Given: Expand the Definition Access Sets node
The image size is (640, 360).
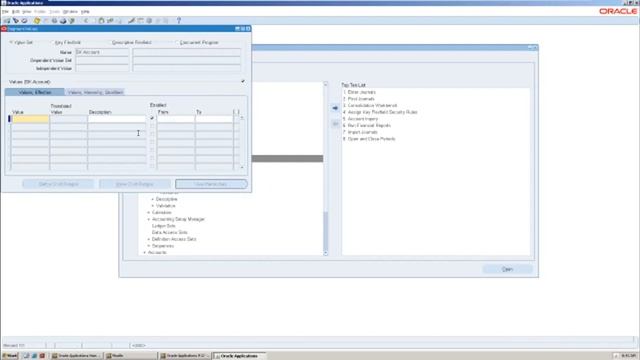Looking at the screenshot, I should pyautogui.click(x=149, y=239).
